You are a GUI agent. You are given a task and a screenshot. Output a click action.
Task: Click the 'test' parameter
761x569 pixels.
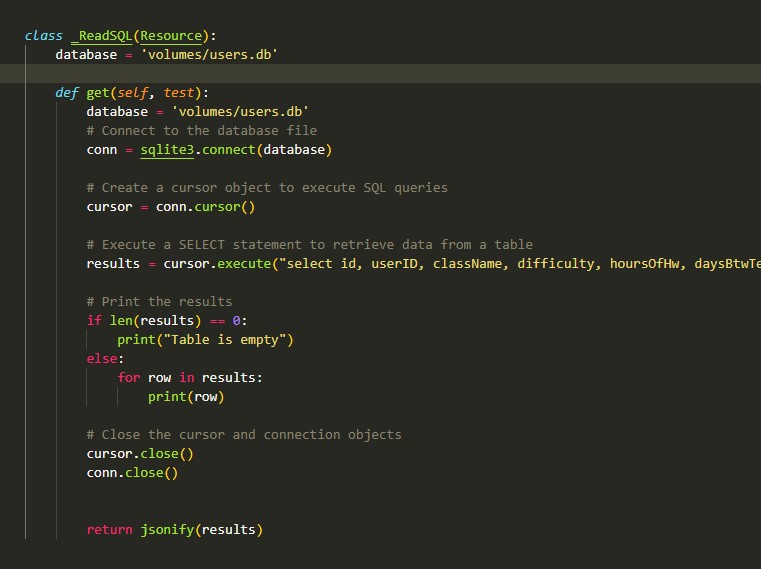click(x=178, y=93)
